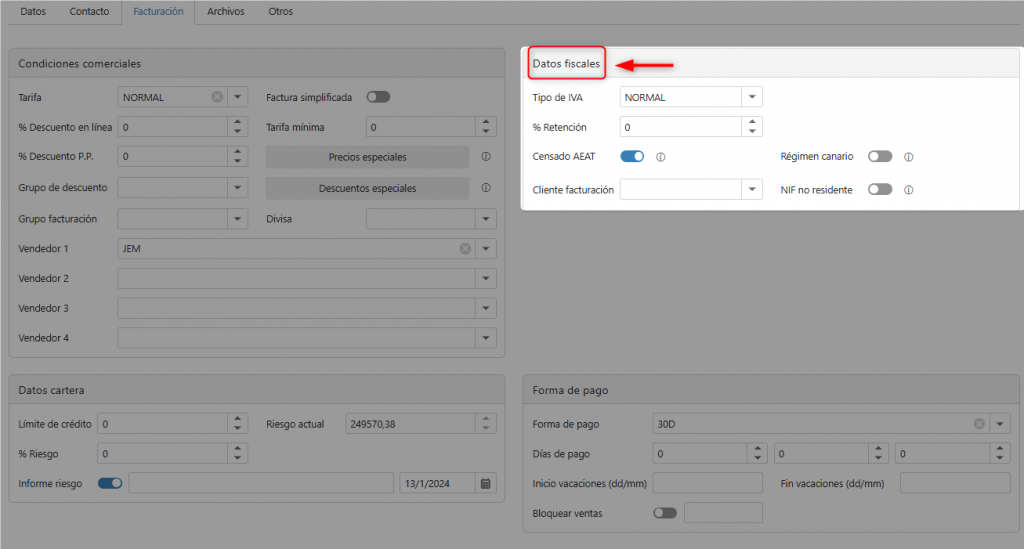
Task: Clear the Tarifa NORMAL value icon
Action: tap(217, 97)
